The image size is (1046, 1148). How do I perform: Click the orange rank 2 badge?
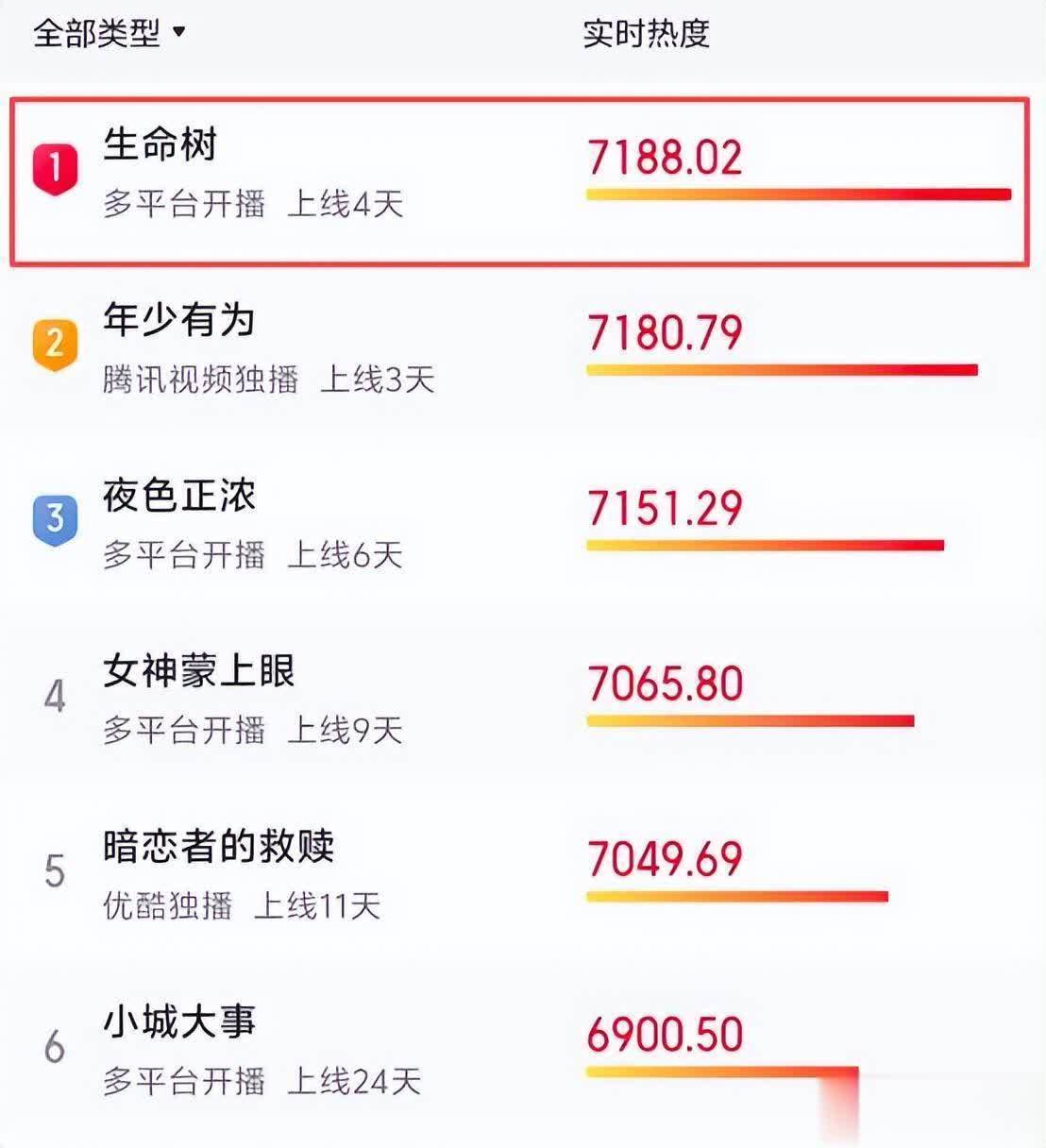coord(55,343)
